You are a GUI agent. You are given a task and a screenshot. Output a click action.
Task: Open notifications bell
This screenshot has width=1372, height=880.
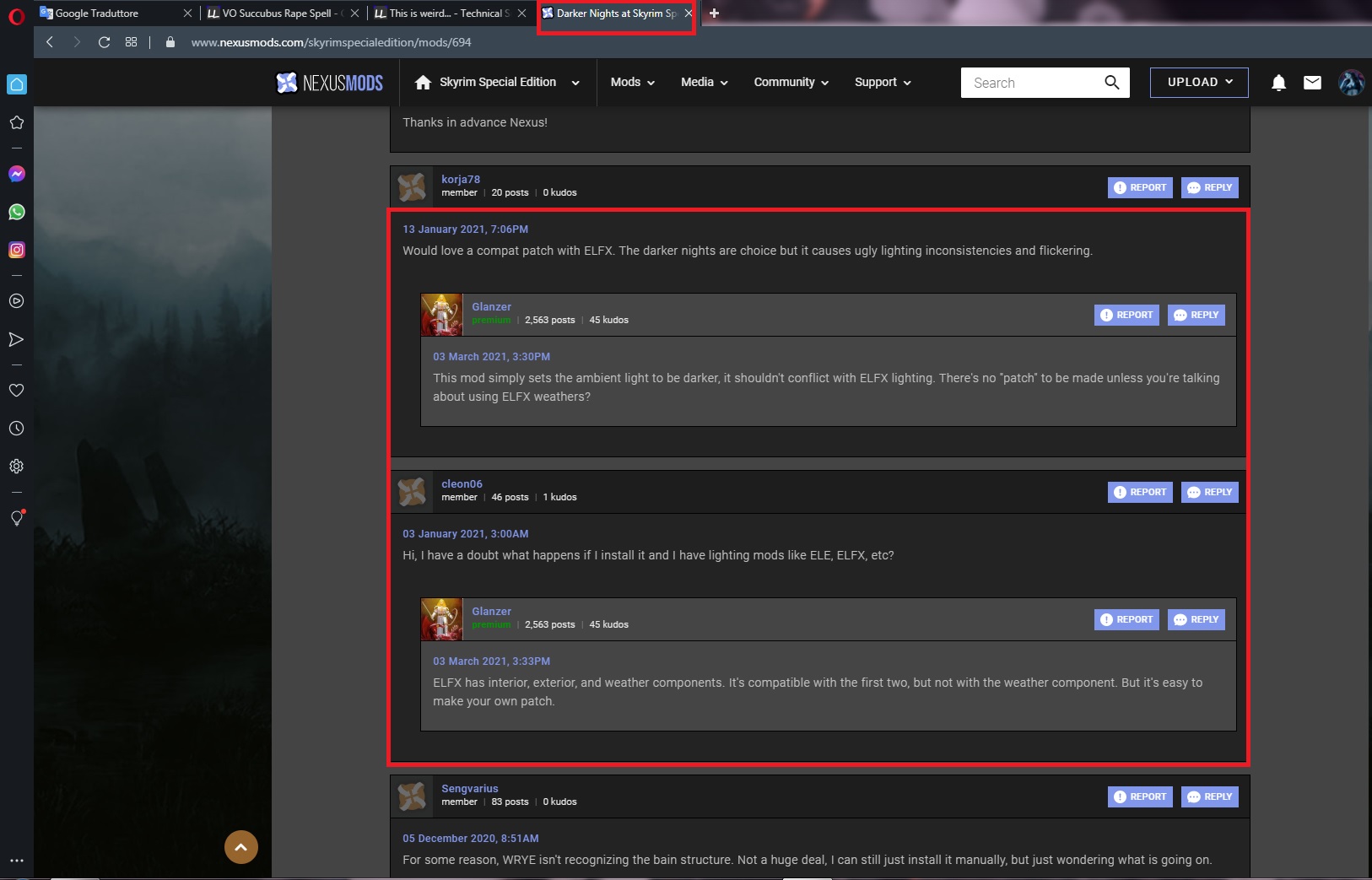coord(1279,83)
